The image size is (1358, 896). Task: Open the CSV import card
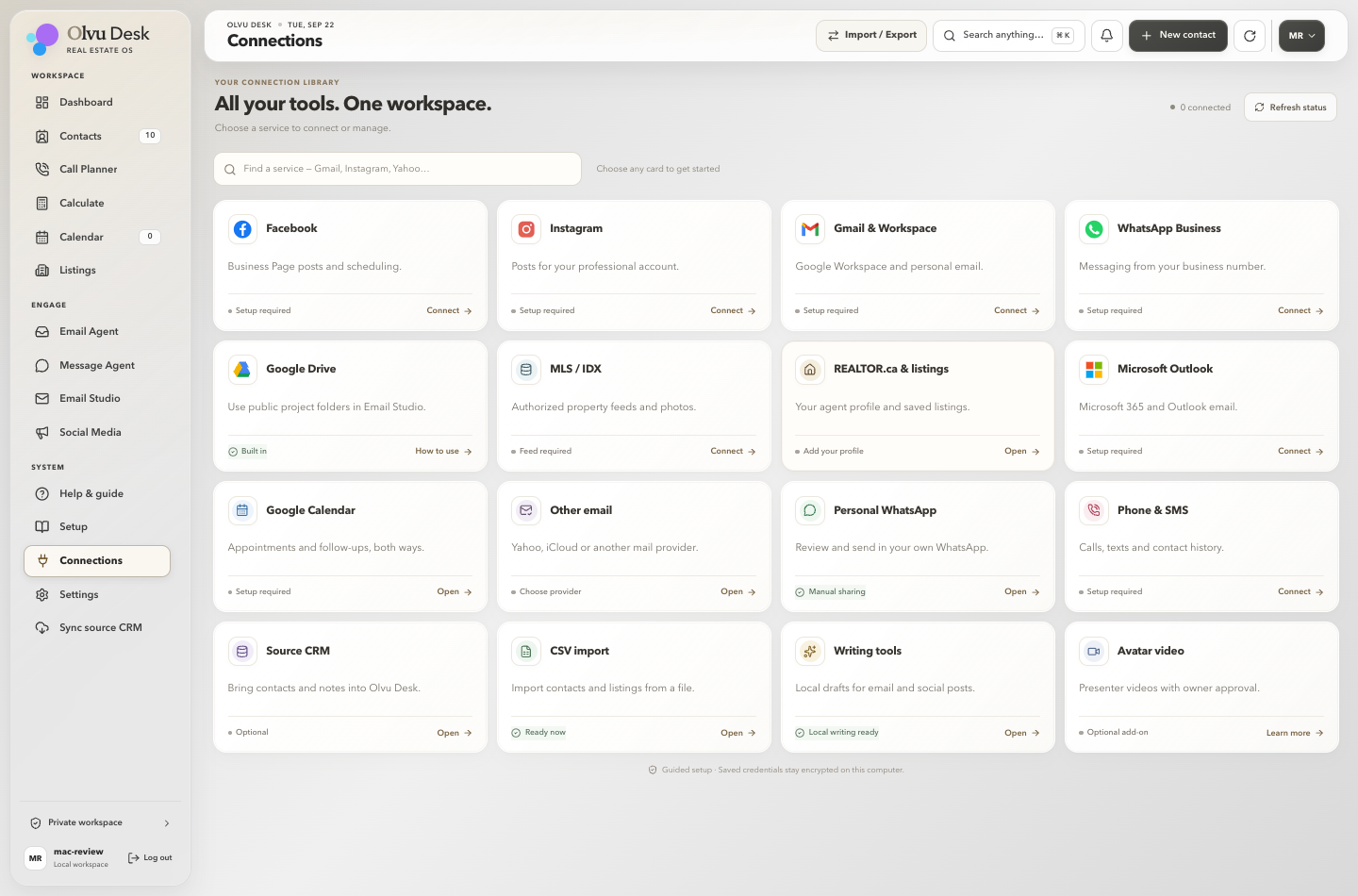[738, 734]
